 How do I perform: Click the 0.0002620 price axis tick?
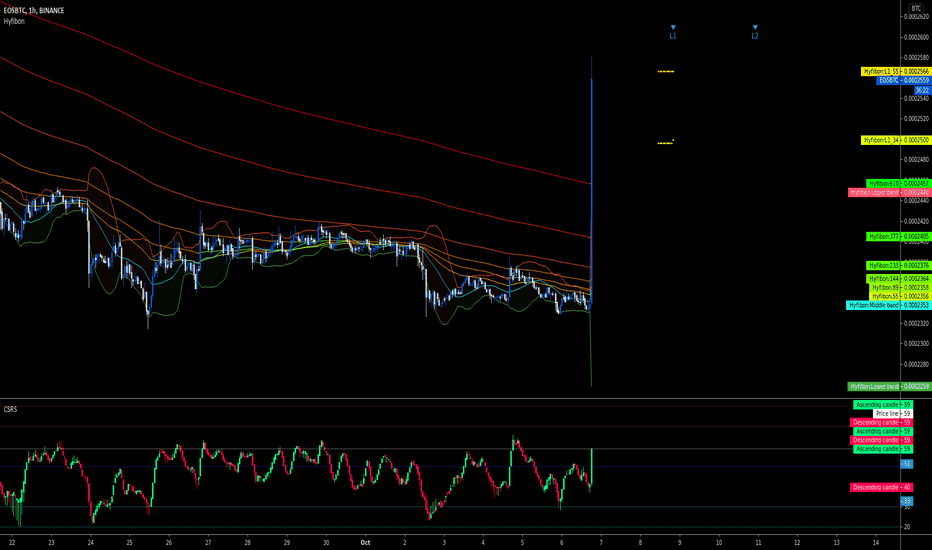(x=916, y=17)
